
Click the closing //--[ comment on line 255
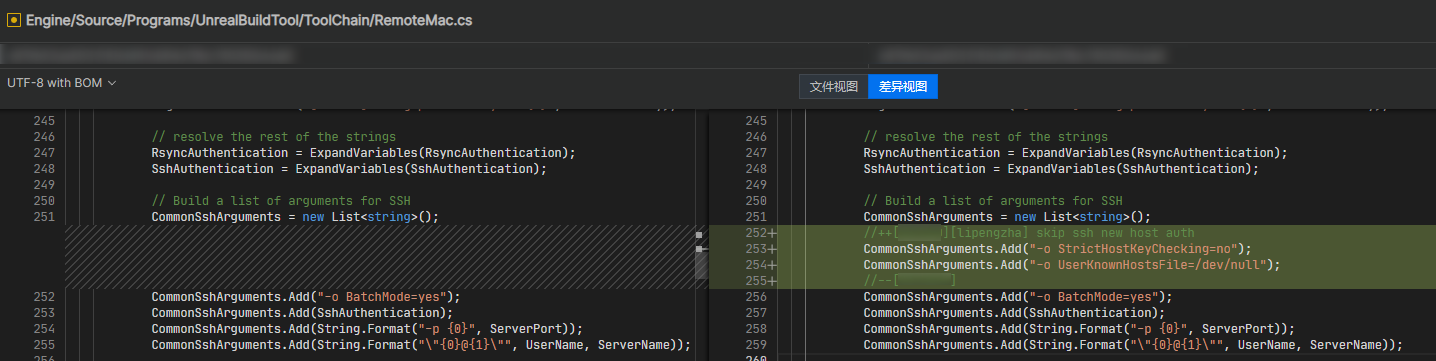pyautogui.click(x=910, y=281)
